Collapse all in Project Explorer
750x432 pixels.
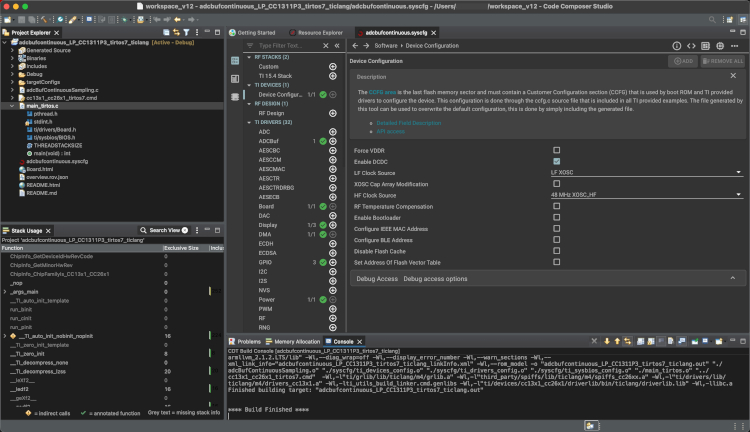pos(166,33)
